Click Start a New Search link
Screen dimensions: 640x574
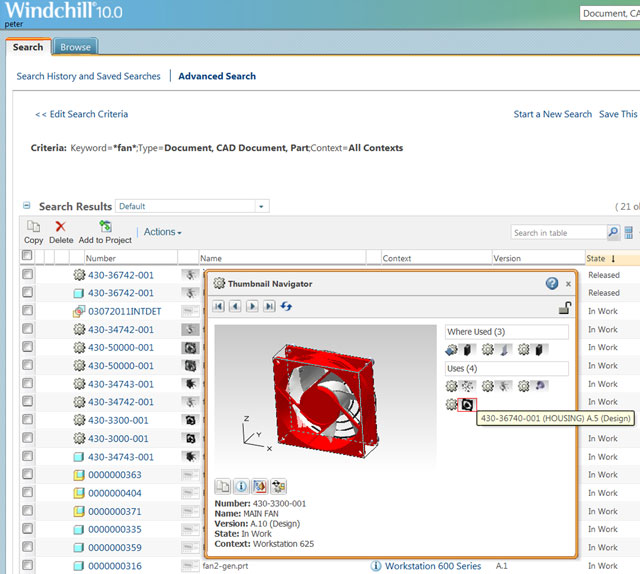coord(552,114)
